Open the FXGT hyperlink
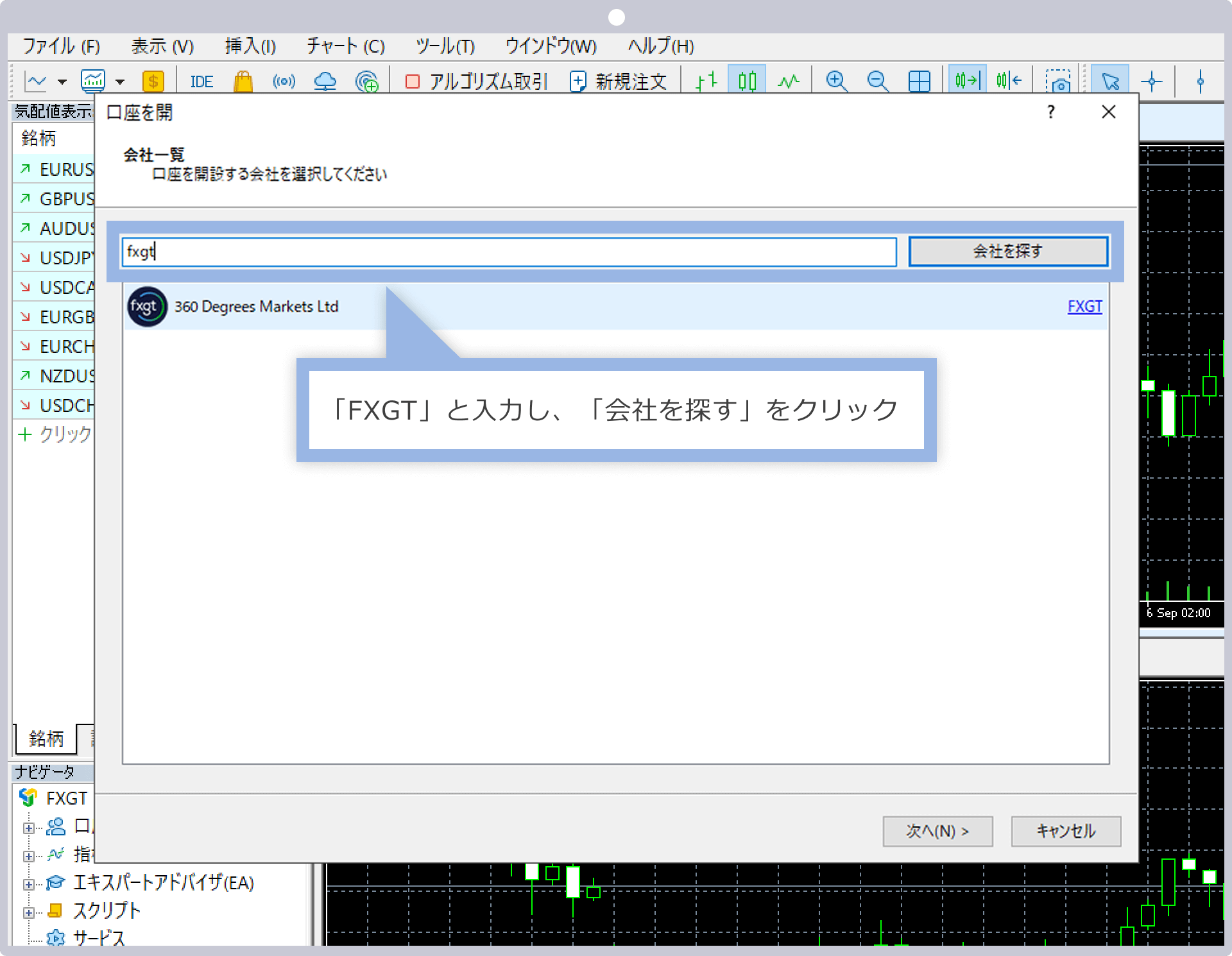 1084,307
